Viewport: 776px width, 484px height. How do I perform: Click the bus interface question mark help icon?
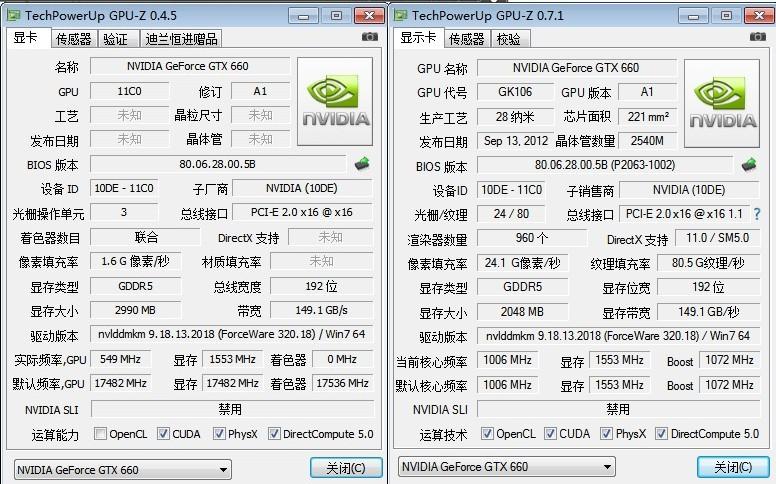[x=757, y=214]
